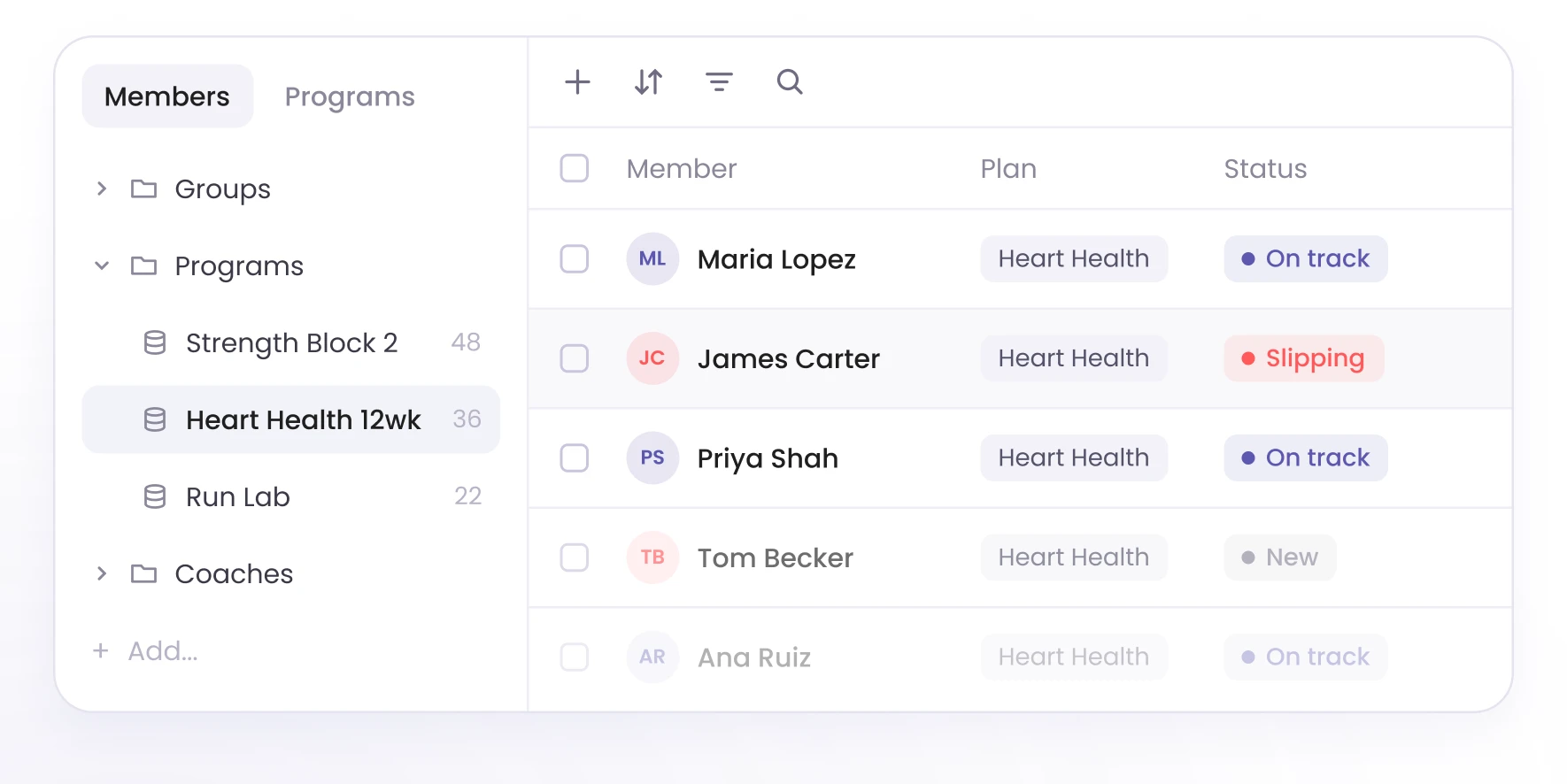
Task: Click the Strength Block 2 database icon
Action: [x=155, y=342]
